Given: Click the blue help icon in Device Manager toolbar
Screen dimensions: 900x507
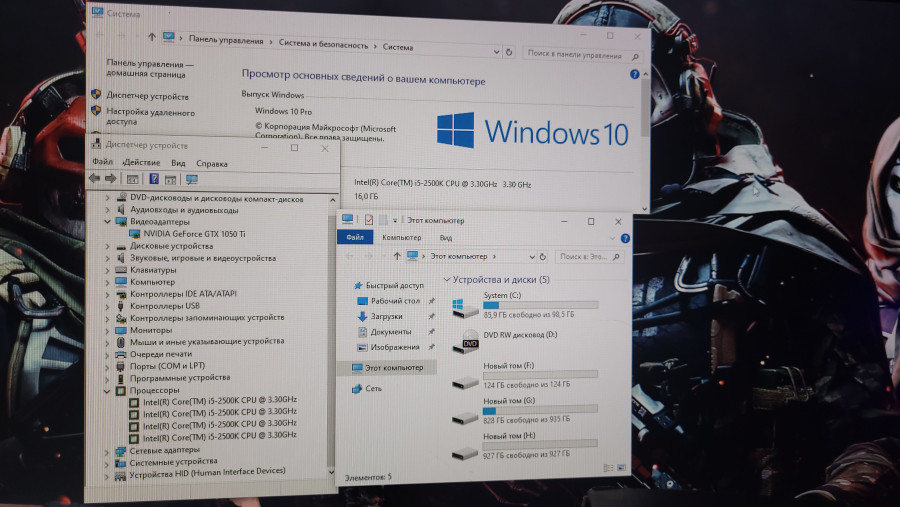Looking at the screenshot, I should click(154, 179).
